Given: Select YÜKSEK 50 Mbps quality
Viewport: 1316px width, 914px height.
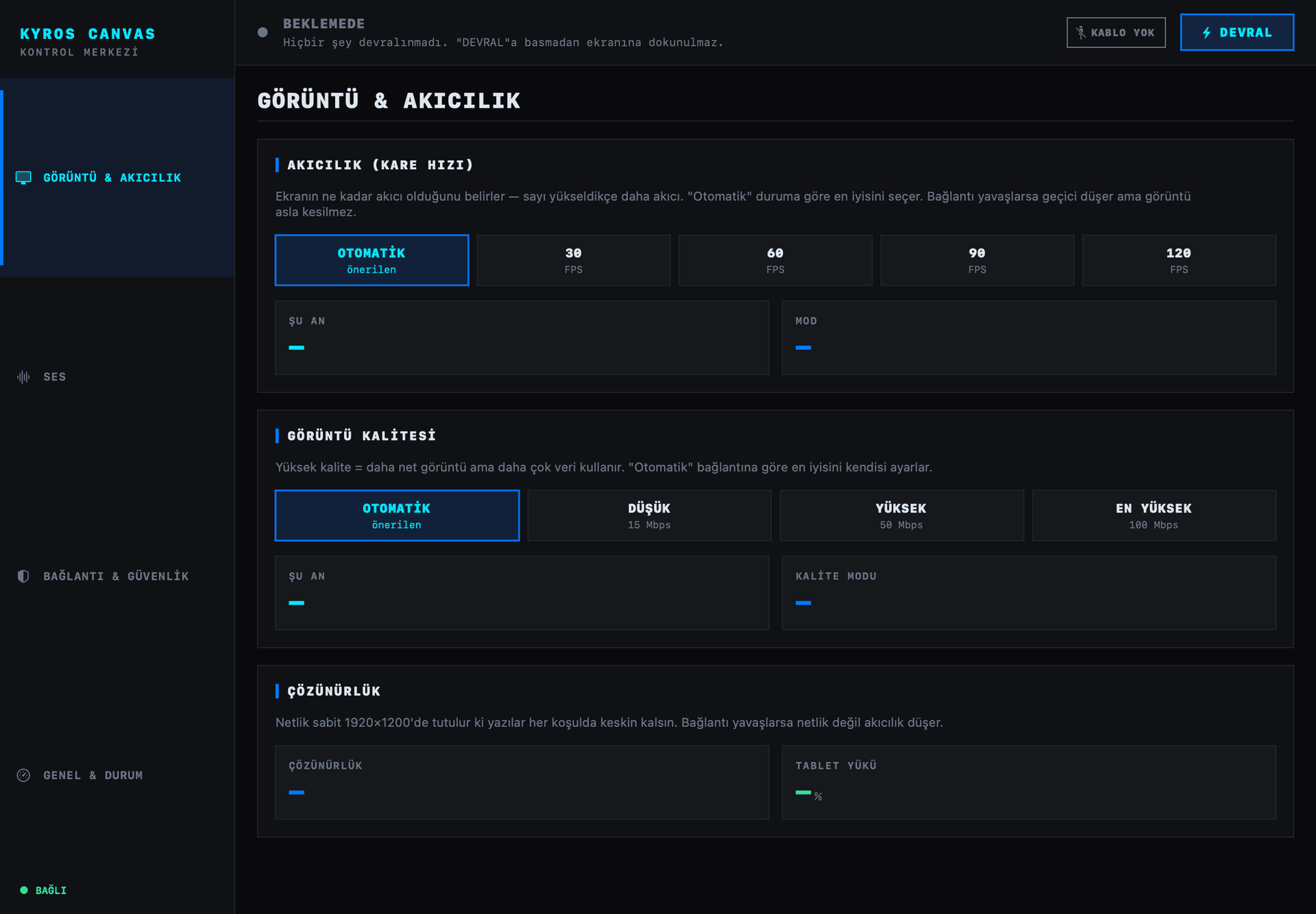Looking at the screenshot, I should coord(901,515).
